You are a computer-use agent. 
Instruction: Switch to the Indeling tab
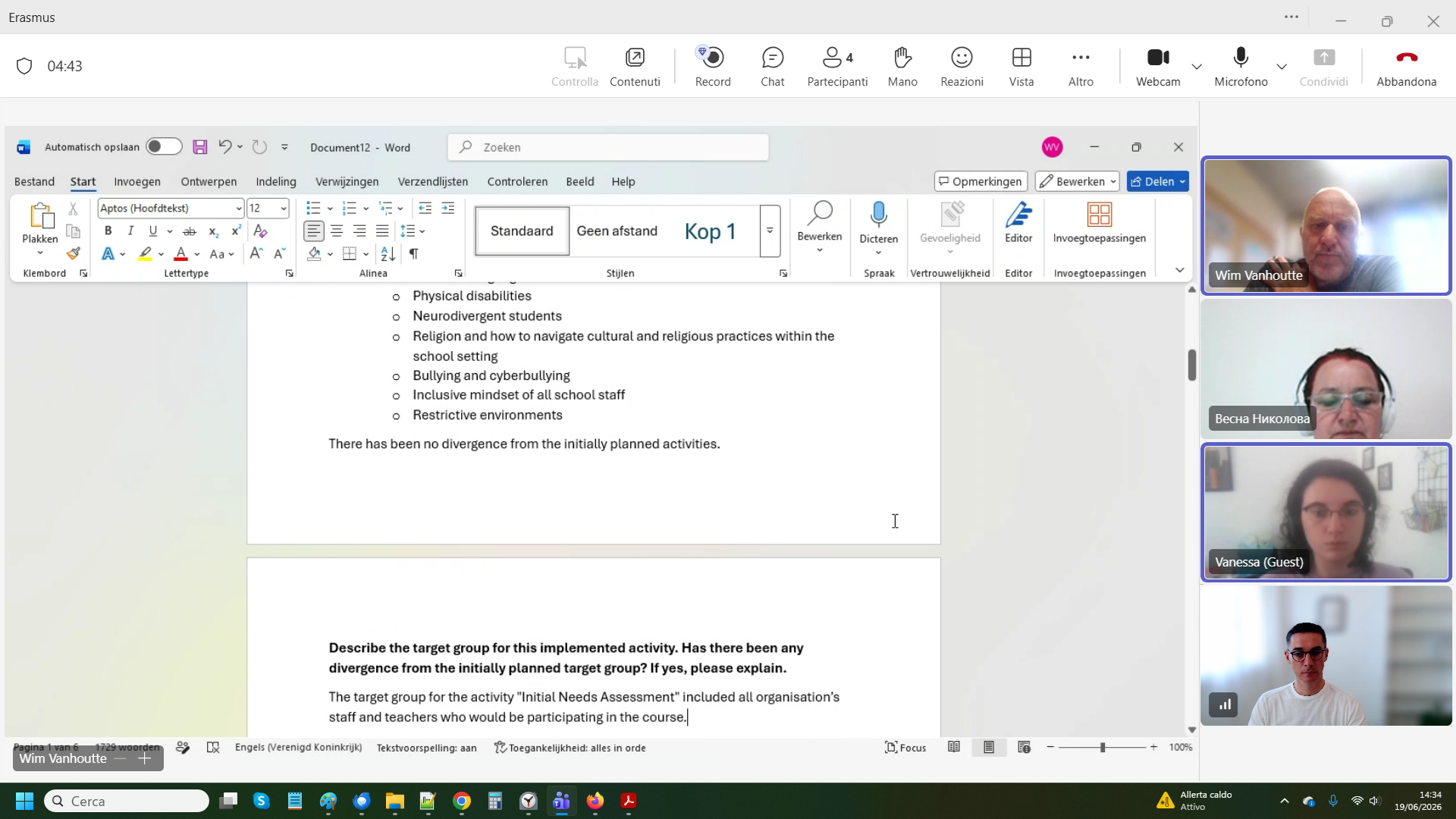pyautogui.click(x=276, y=181)
